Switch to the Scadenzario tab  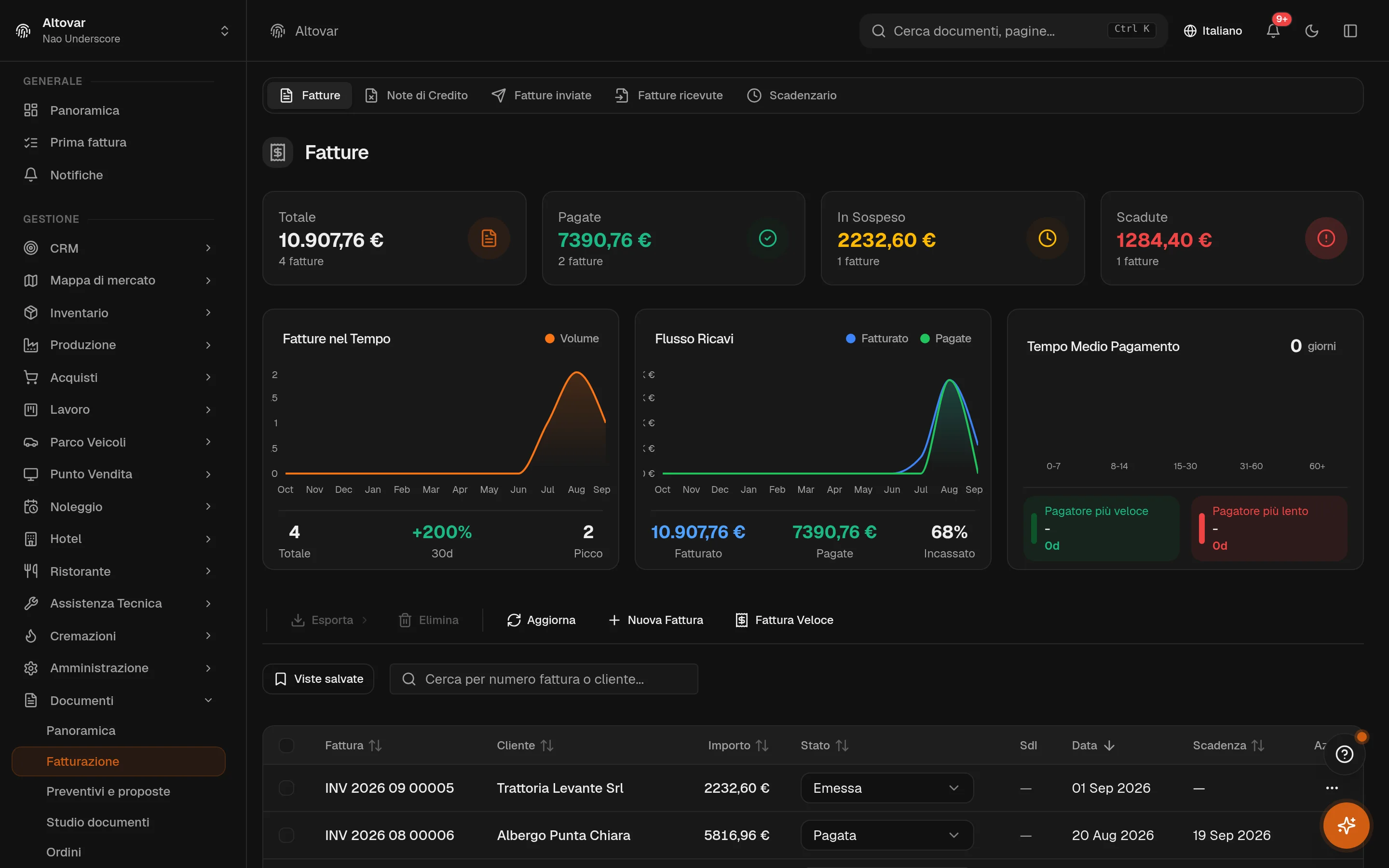tap(791, 95)
